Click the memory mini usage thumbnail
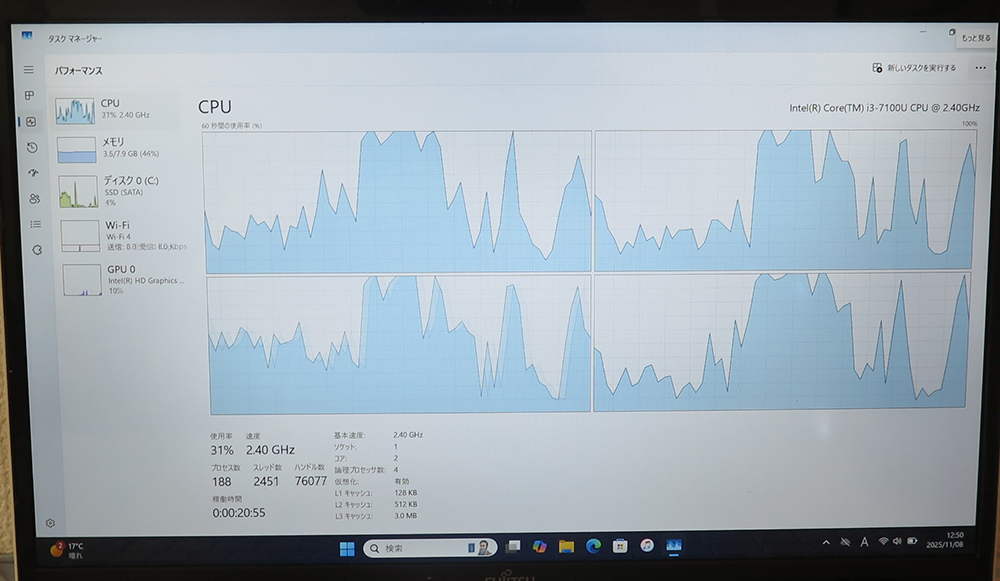The image size is (1000, 581). pyautogui.click(x=77, y=150)
